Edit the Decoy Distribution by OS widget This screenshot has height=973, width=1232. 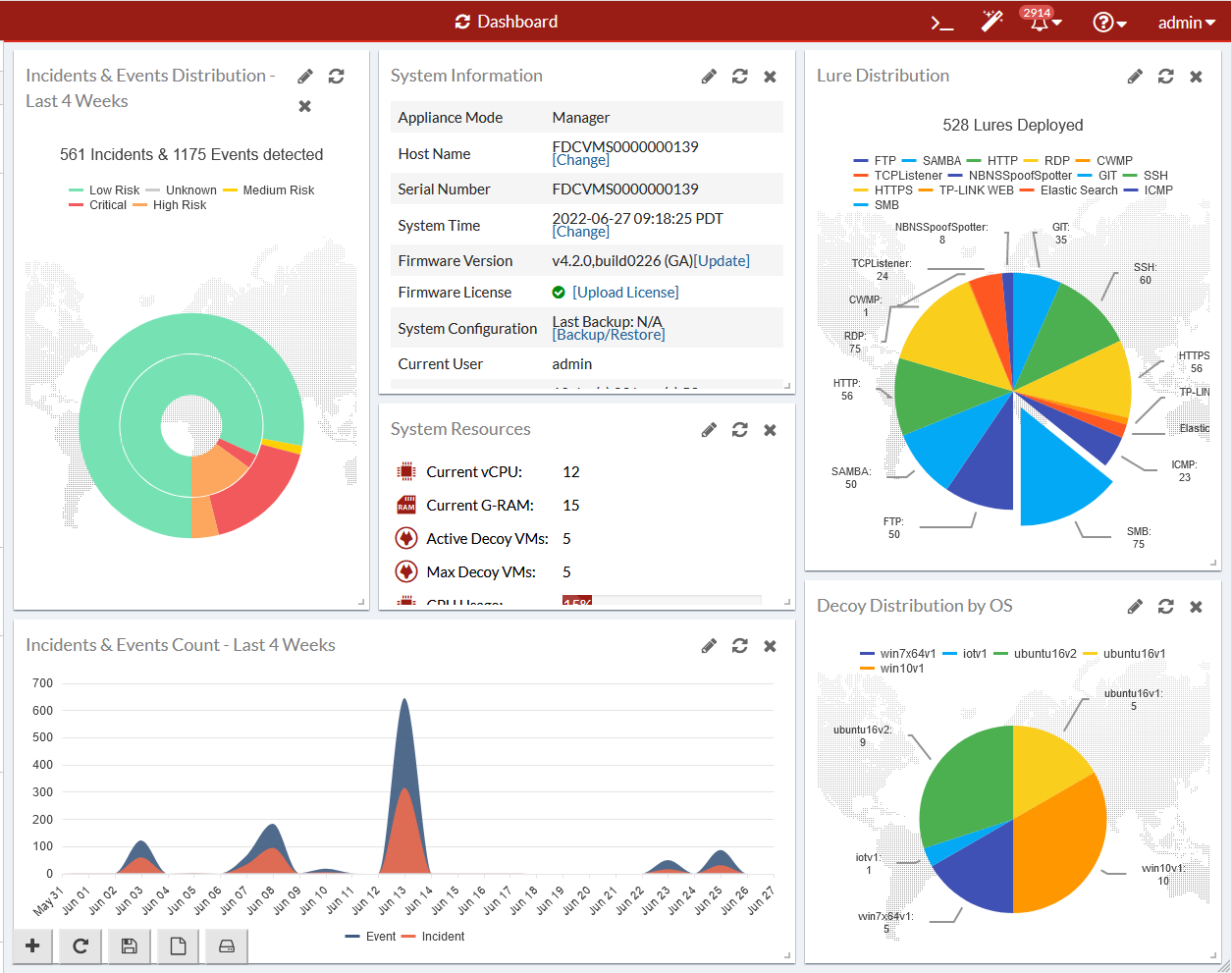tap(1135, 606)
